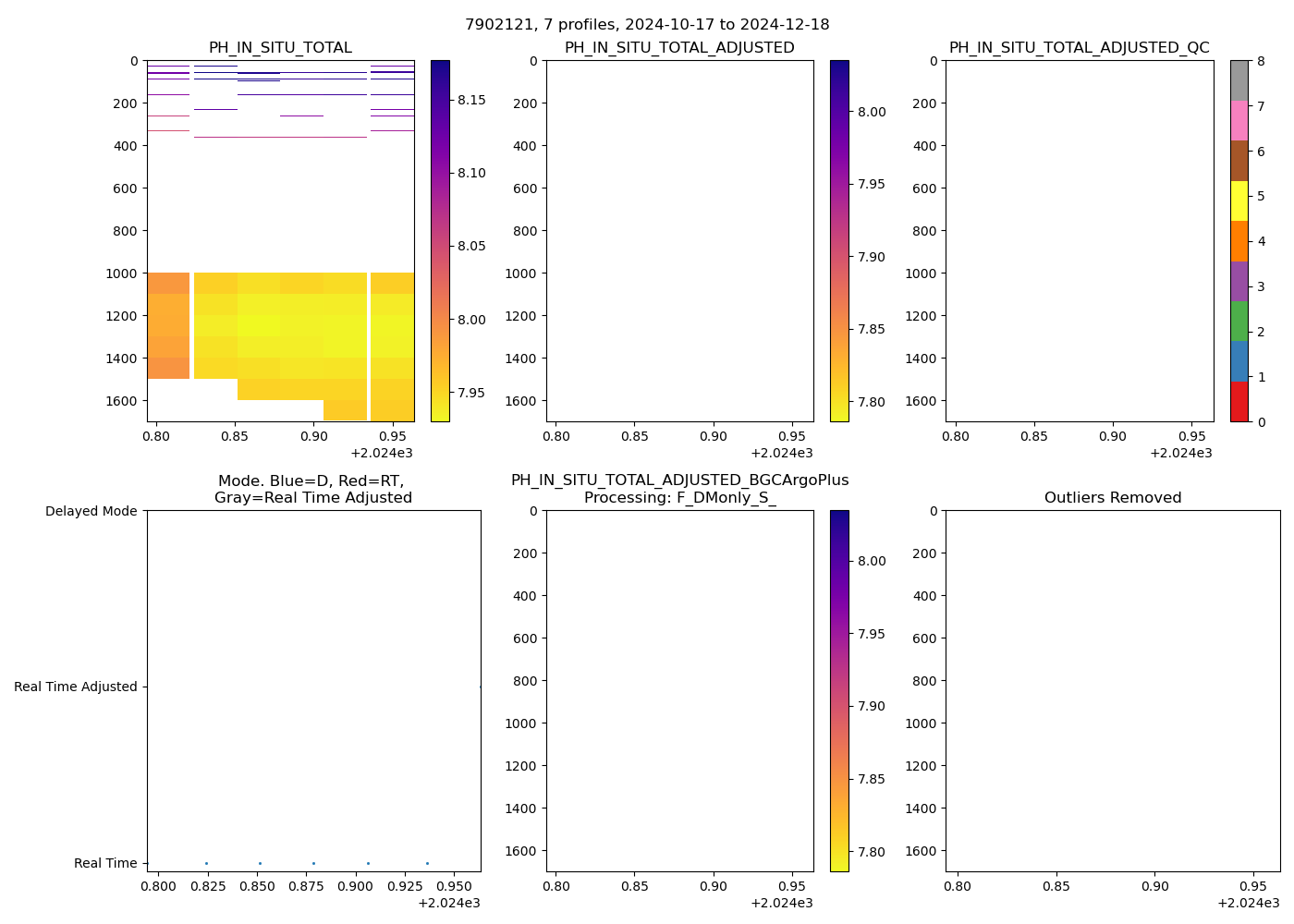Click the red QC flag 0 swatch
The image size is (1294, 924).
tap(1239, 402)
